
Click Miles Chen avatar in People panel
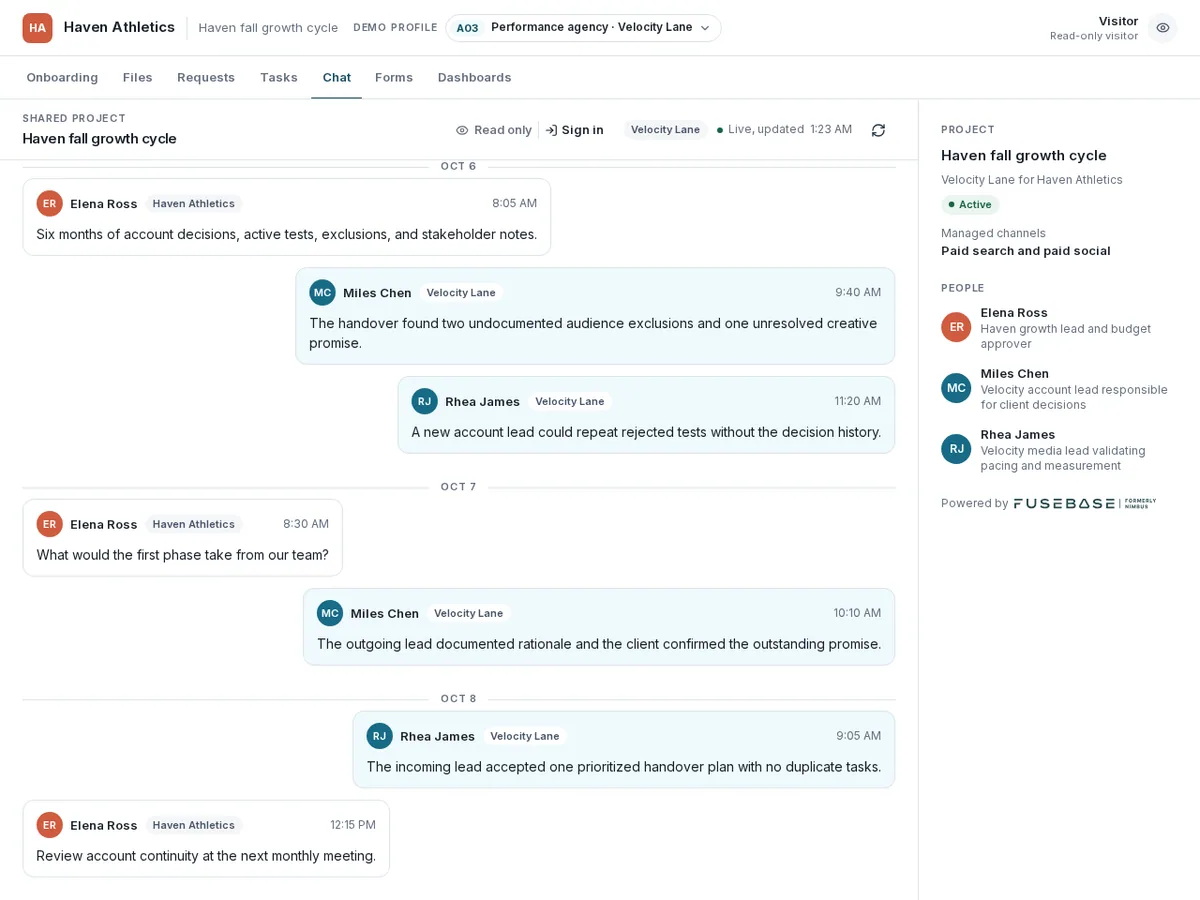(x=956, y=388)
